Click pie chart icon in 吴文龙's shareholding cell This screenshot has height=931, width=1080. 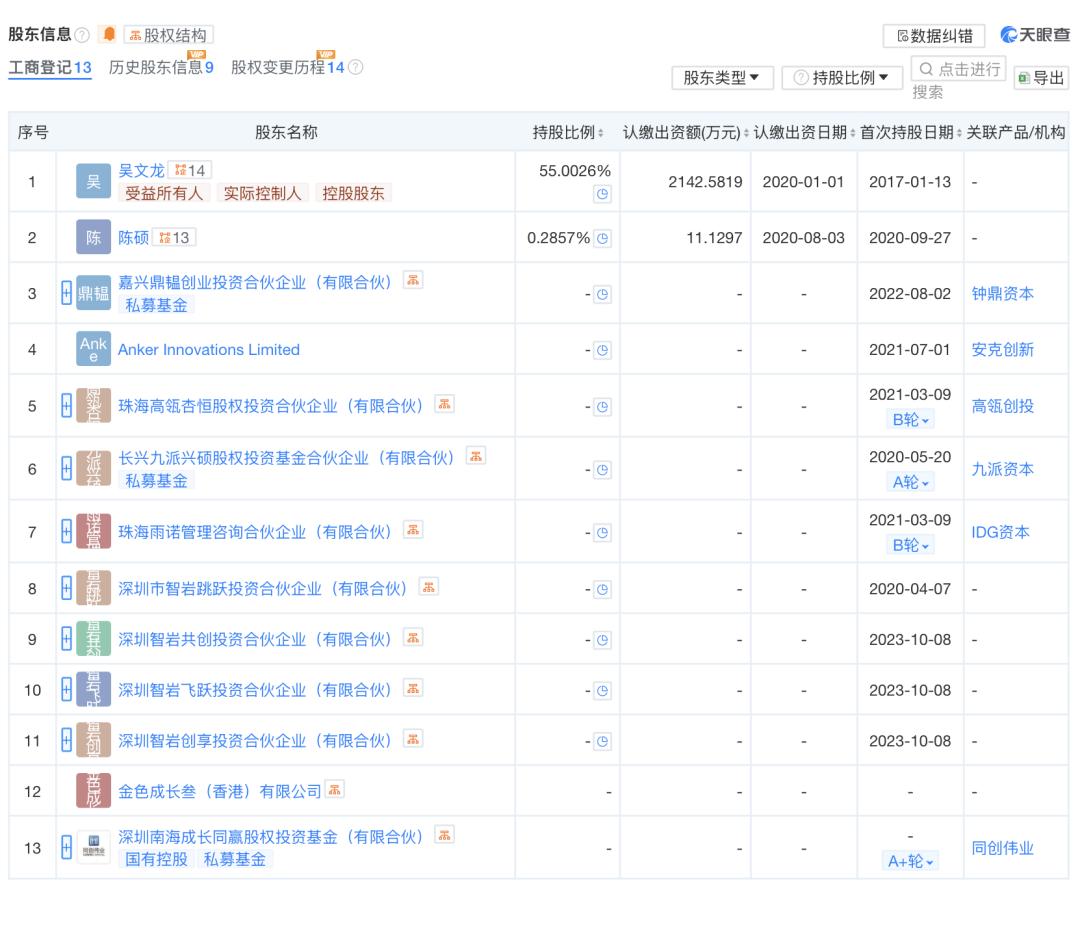pos(602,195)
